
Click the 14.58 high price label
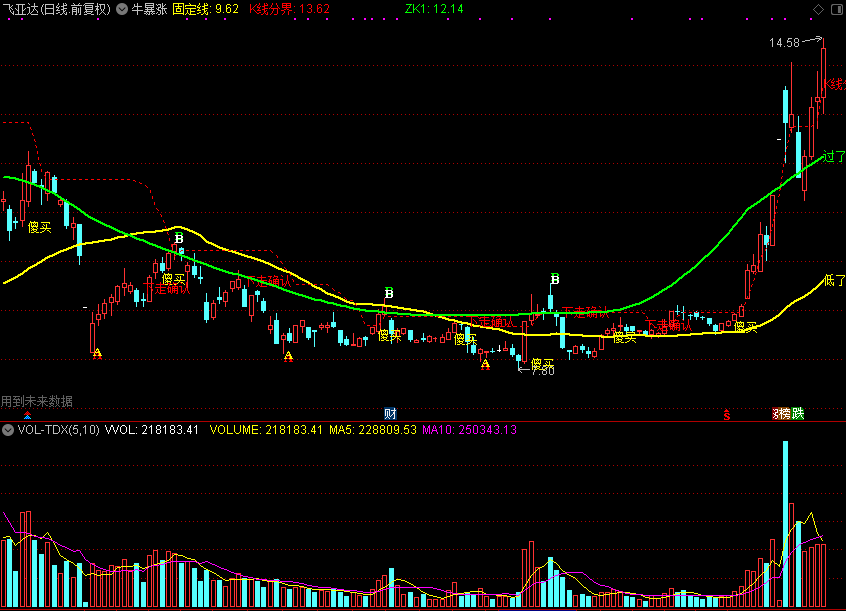784,43
